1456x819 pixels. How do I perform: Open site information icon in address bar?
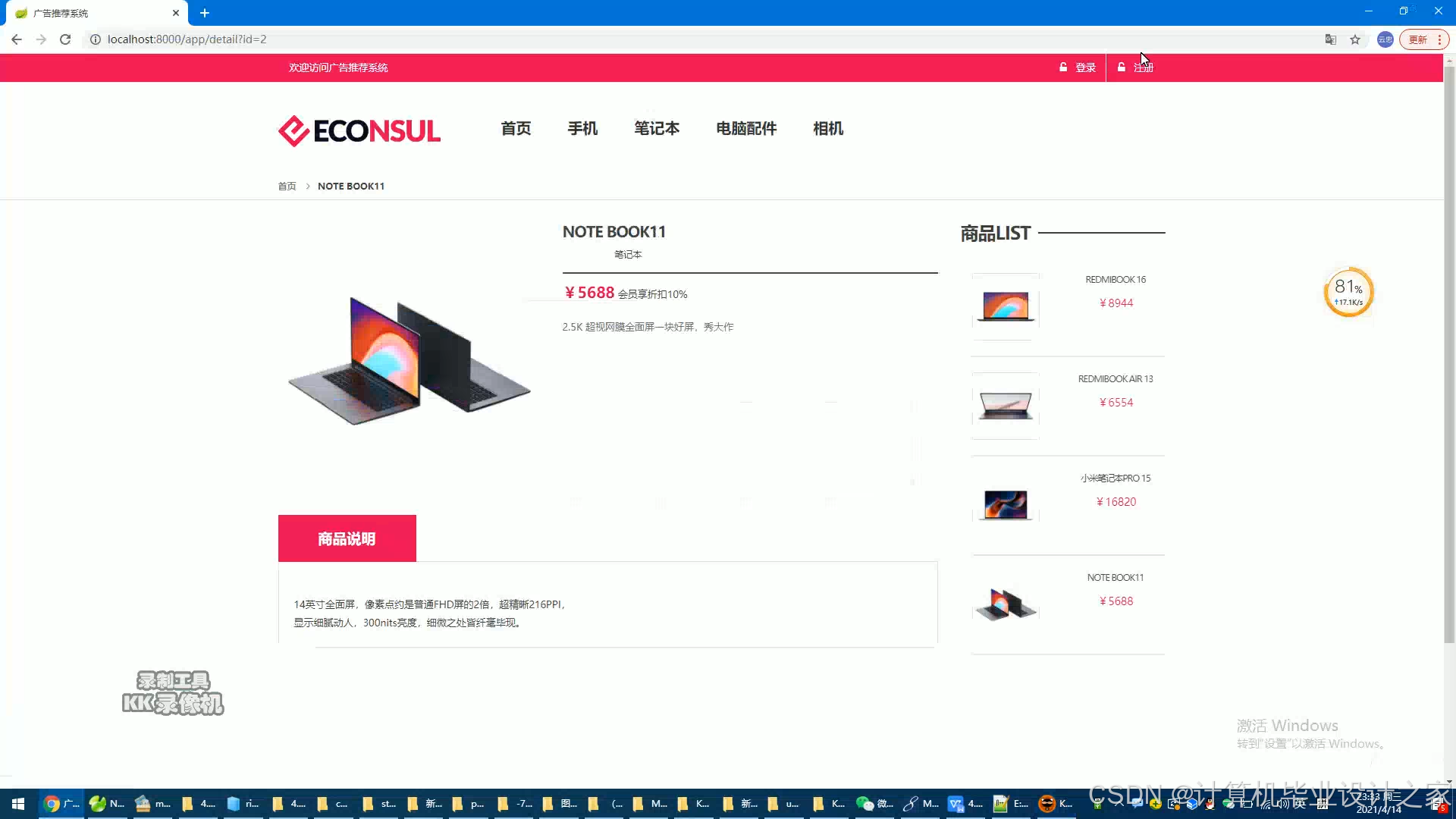[x=96, y=39]
